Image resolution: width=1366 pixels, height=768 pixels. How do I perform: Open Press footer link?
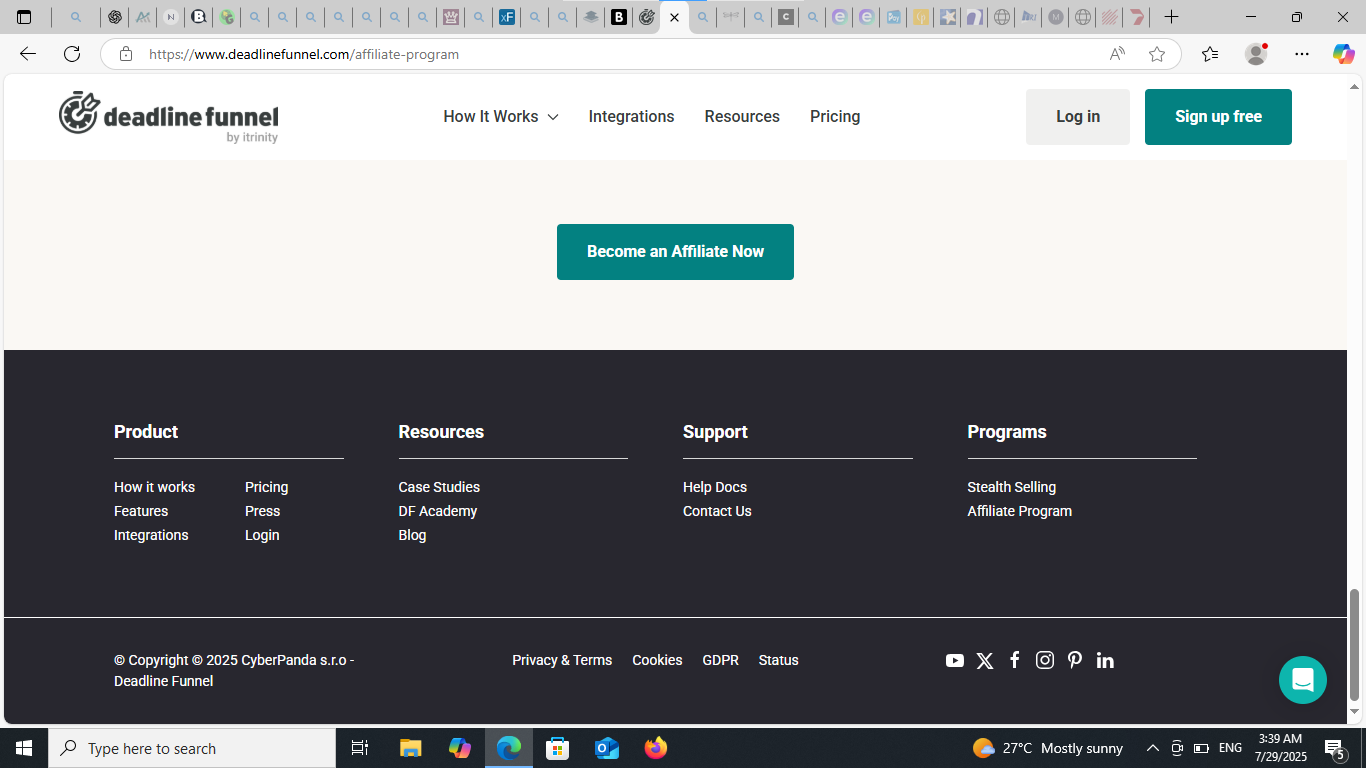click(x=262, y=511)
